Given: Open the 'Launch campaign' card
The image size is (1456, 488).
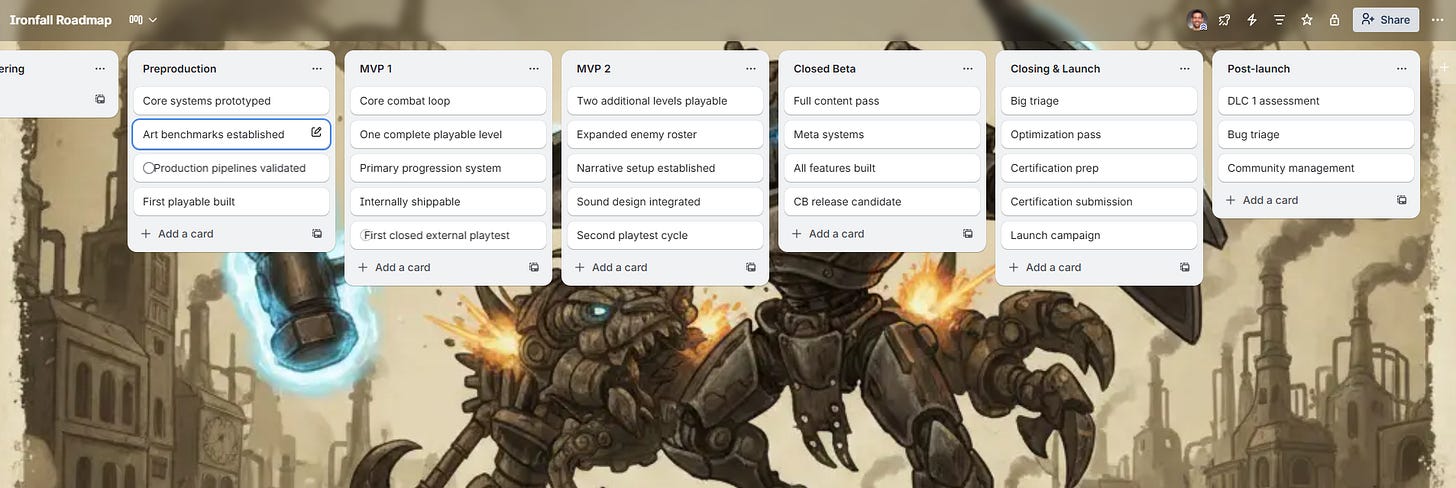Looking at the screenshot, I should click(1099, 235).
